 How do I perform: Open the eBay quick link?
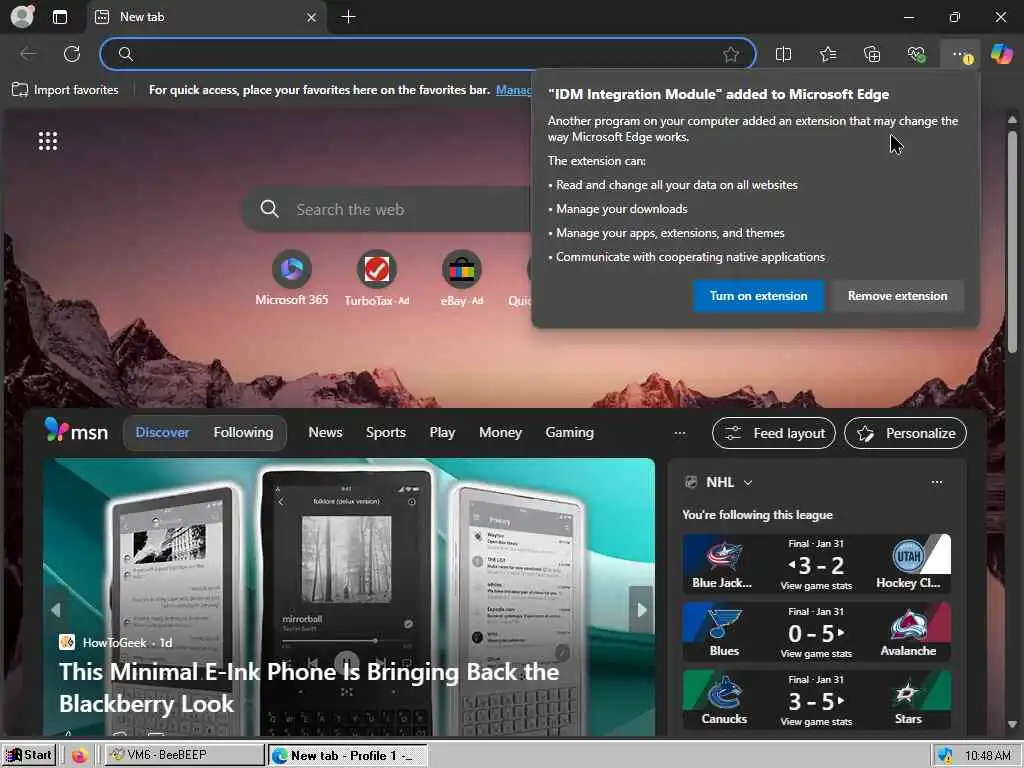click(x=462, y=278)
